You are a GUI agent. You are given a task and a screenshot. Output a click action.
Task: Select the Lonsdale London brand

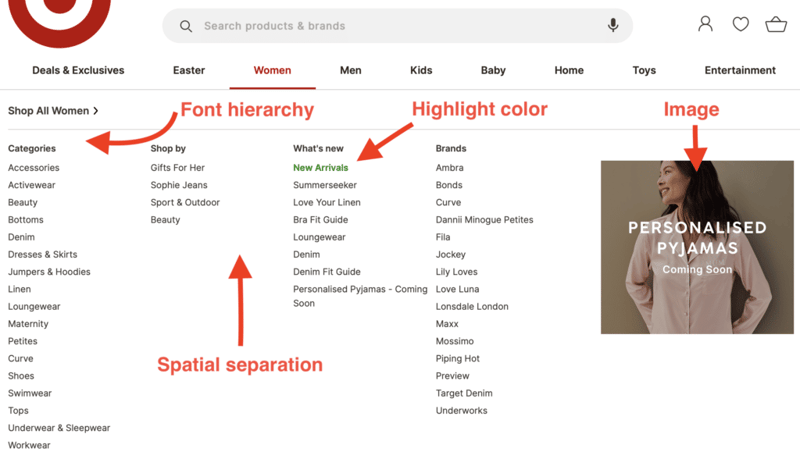[472, 307]
